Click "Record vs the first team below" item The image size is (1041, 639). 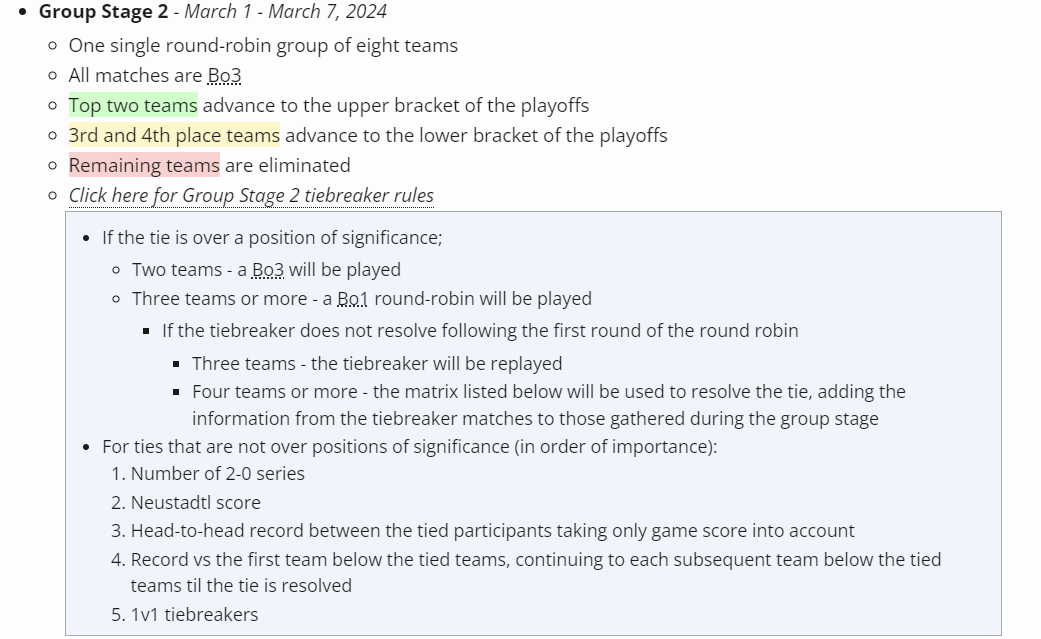click(535, 559)
